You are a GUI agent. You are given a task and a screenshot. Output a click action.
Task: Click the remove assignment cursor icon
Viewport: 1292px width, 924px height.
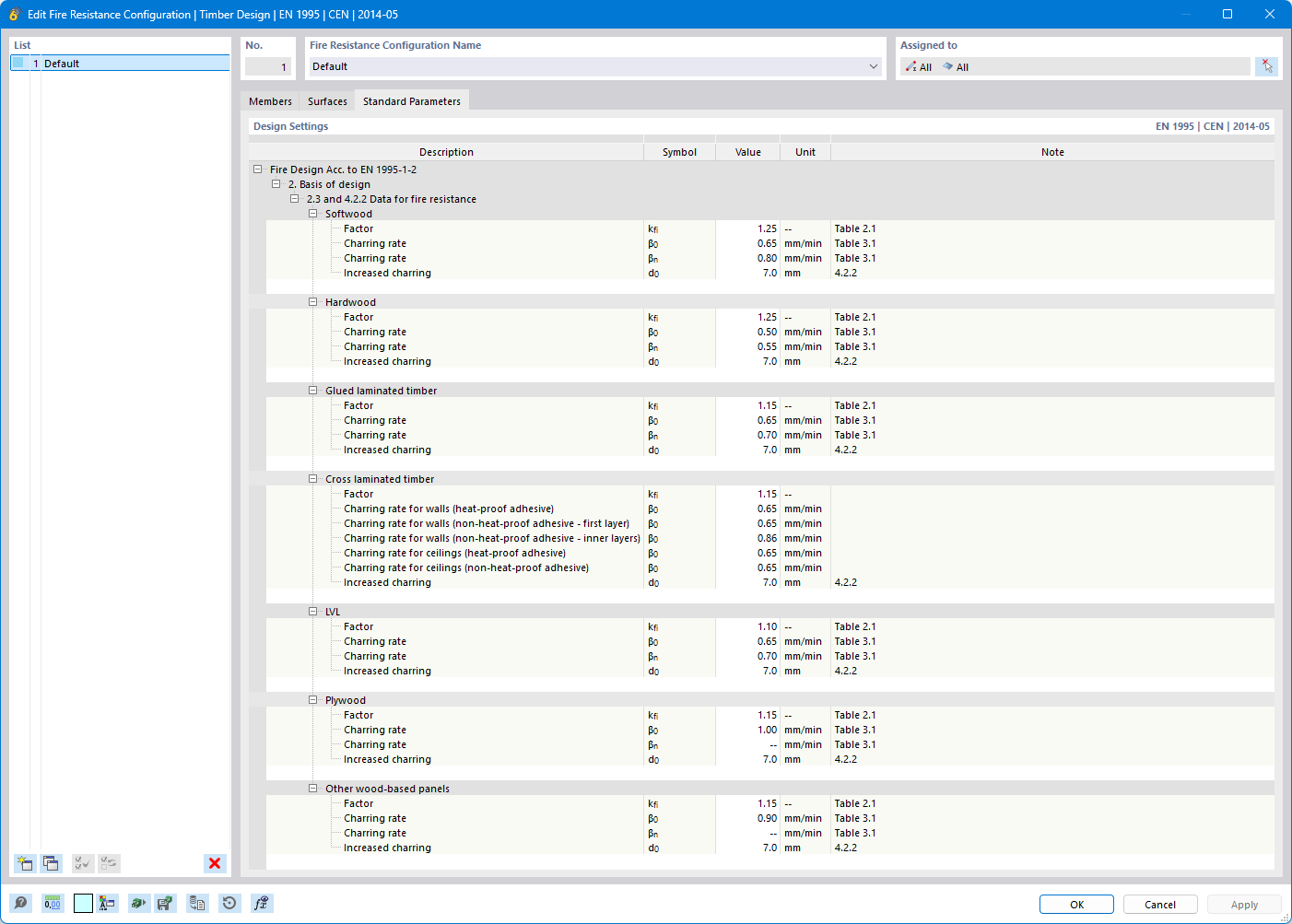tap(1267, 66)
